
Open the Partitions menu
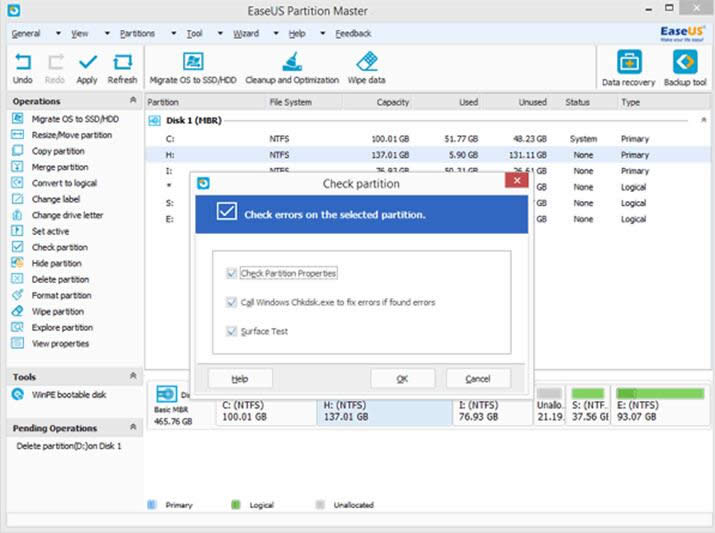(137, 33)
